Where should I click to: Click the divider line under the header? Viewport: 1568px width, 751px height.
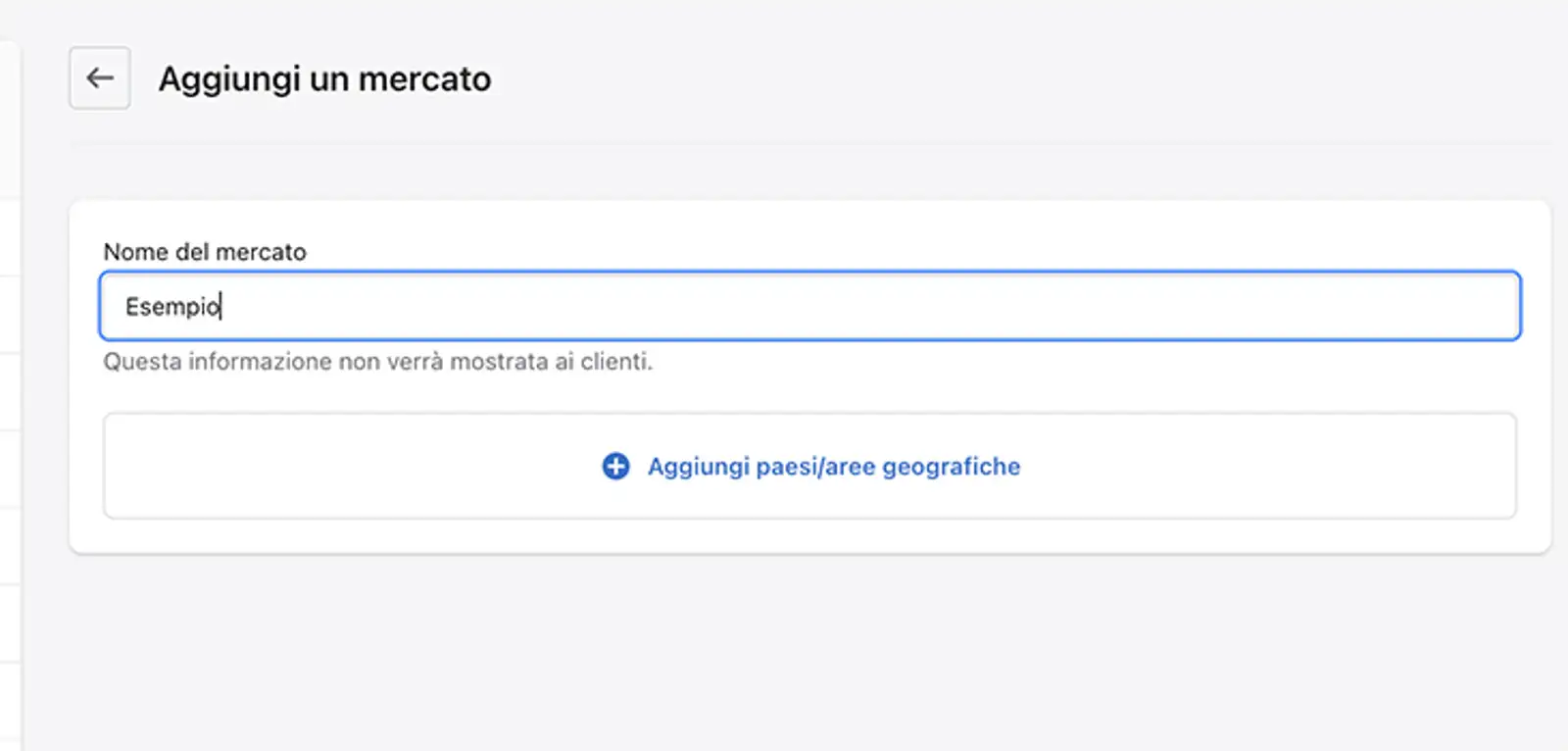click(809, 145)
